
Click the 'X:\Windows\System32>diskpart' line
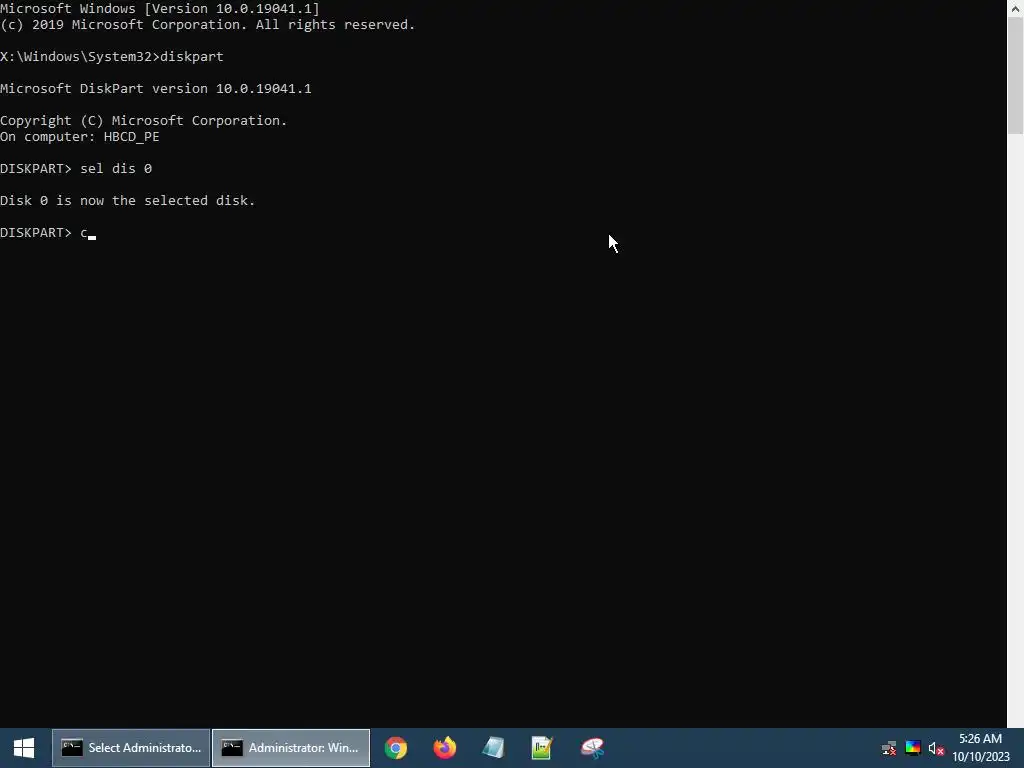tap(112, 56)
